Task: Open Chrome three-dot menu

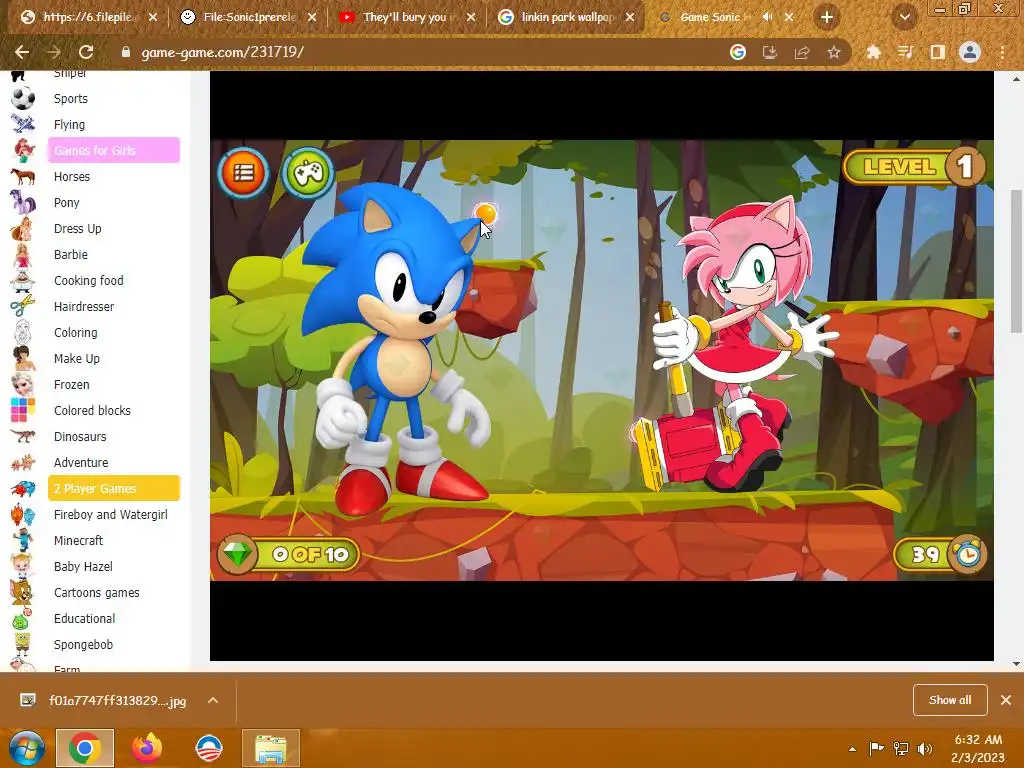Action: (1002, 52)
